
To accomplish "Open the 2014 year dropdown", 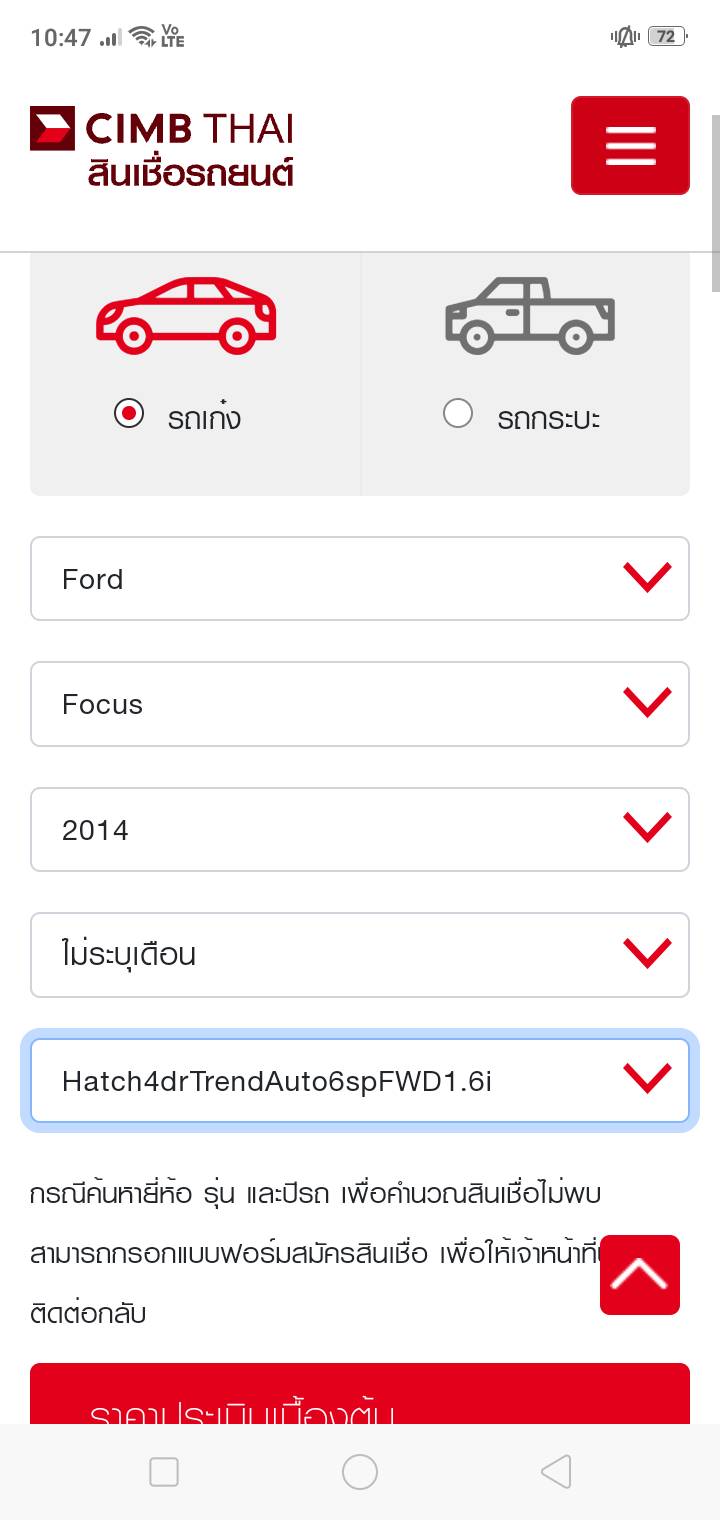I will [360, 829].
